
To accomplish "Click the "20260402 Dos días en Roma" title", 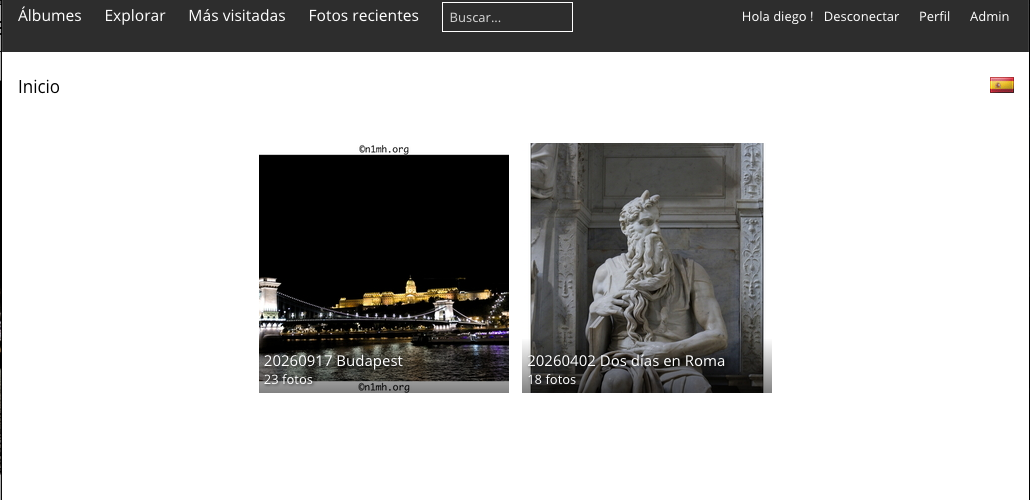I will [626, 361].
